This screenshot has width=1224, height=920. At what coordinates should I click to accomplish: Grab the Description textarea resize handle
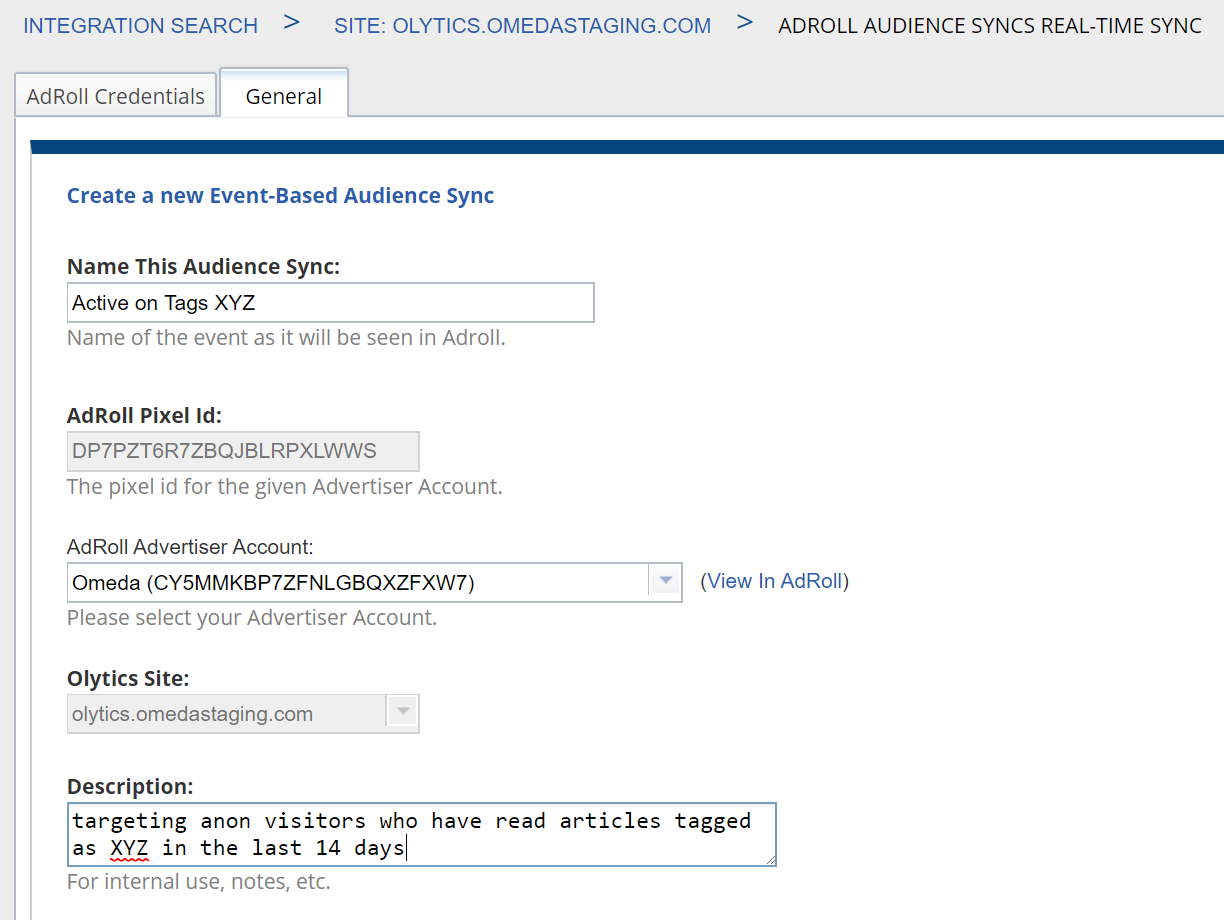coord(769,859)
